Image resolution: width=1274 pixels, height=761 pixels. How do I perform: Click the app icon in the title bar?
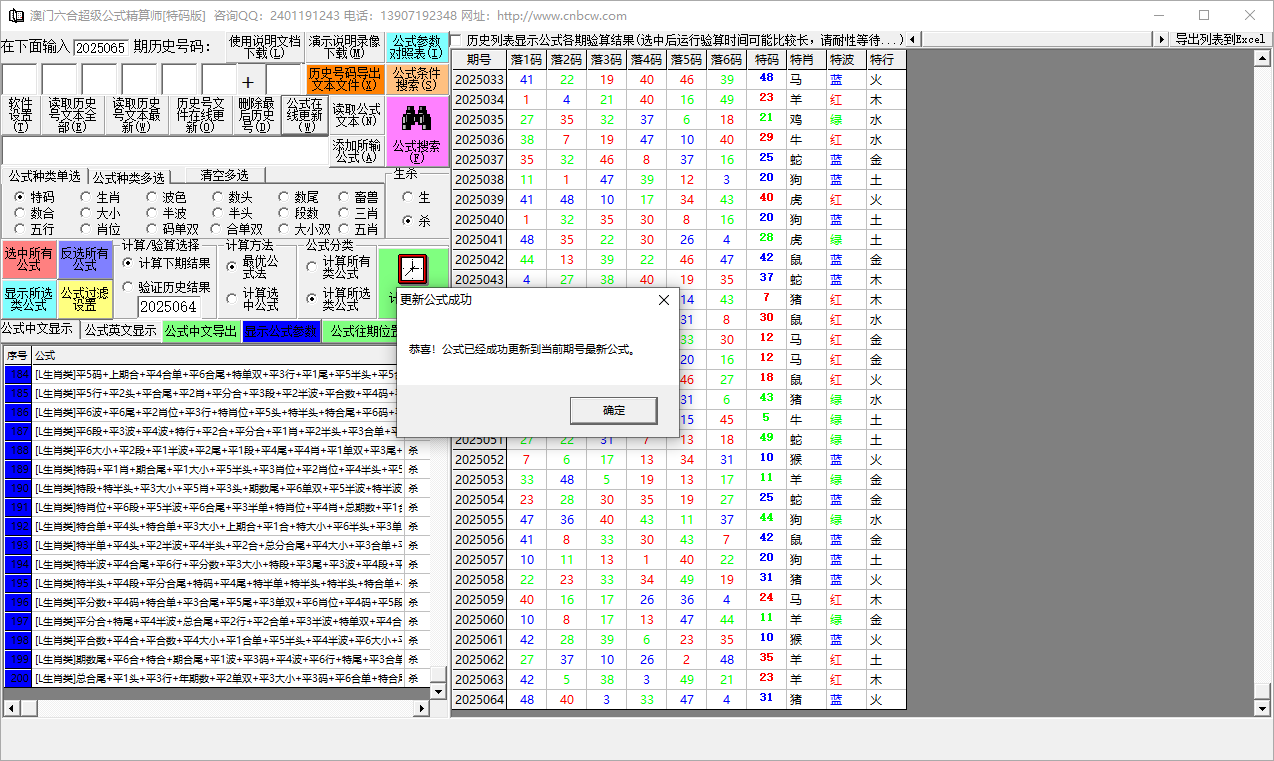click(x=15, y=15)
